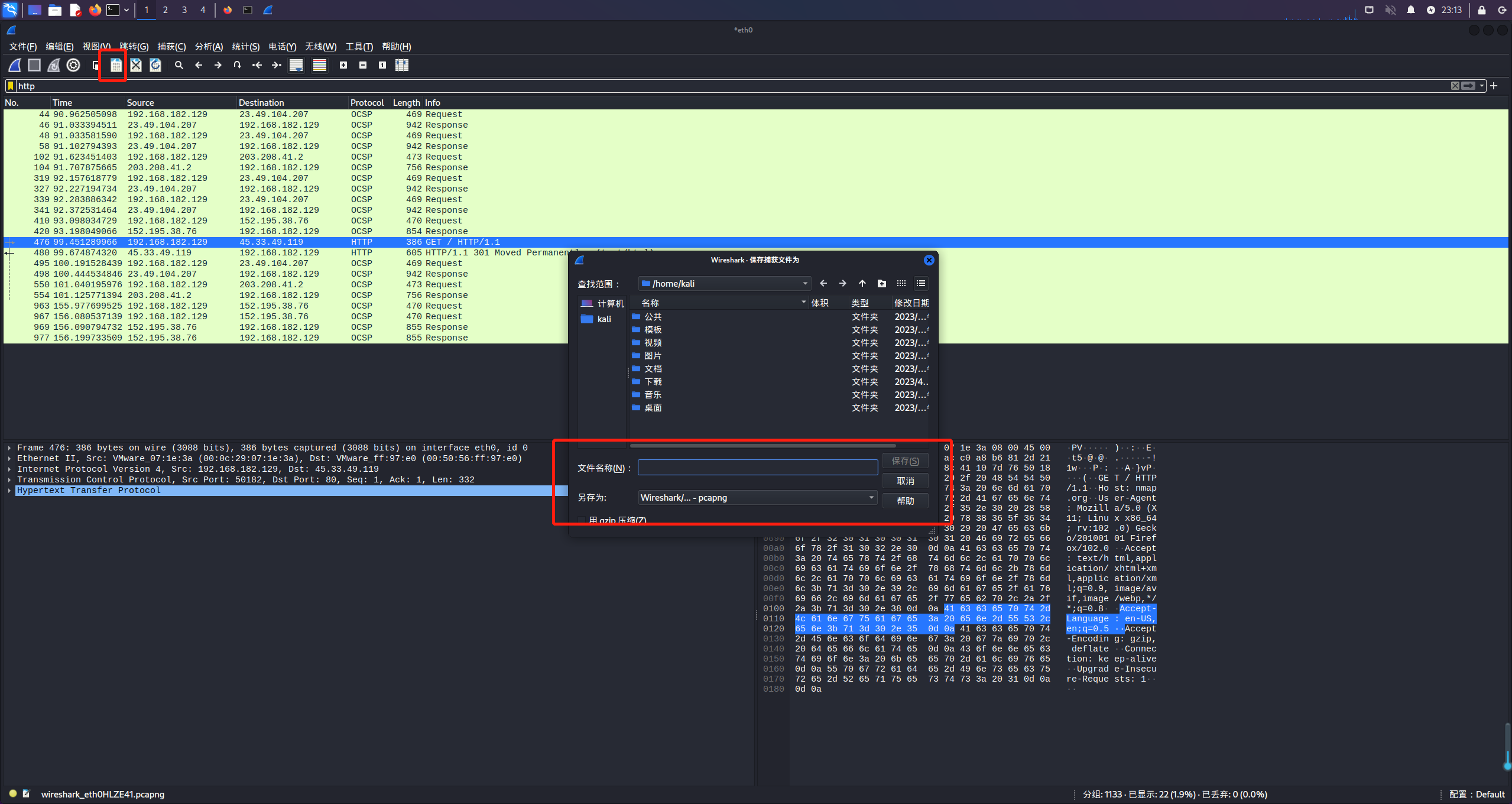Open Firefox from the taskbar launcher
Image resolution: width=1512 pixels, height=804 pixels.
coord(95,10)
